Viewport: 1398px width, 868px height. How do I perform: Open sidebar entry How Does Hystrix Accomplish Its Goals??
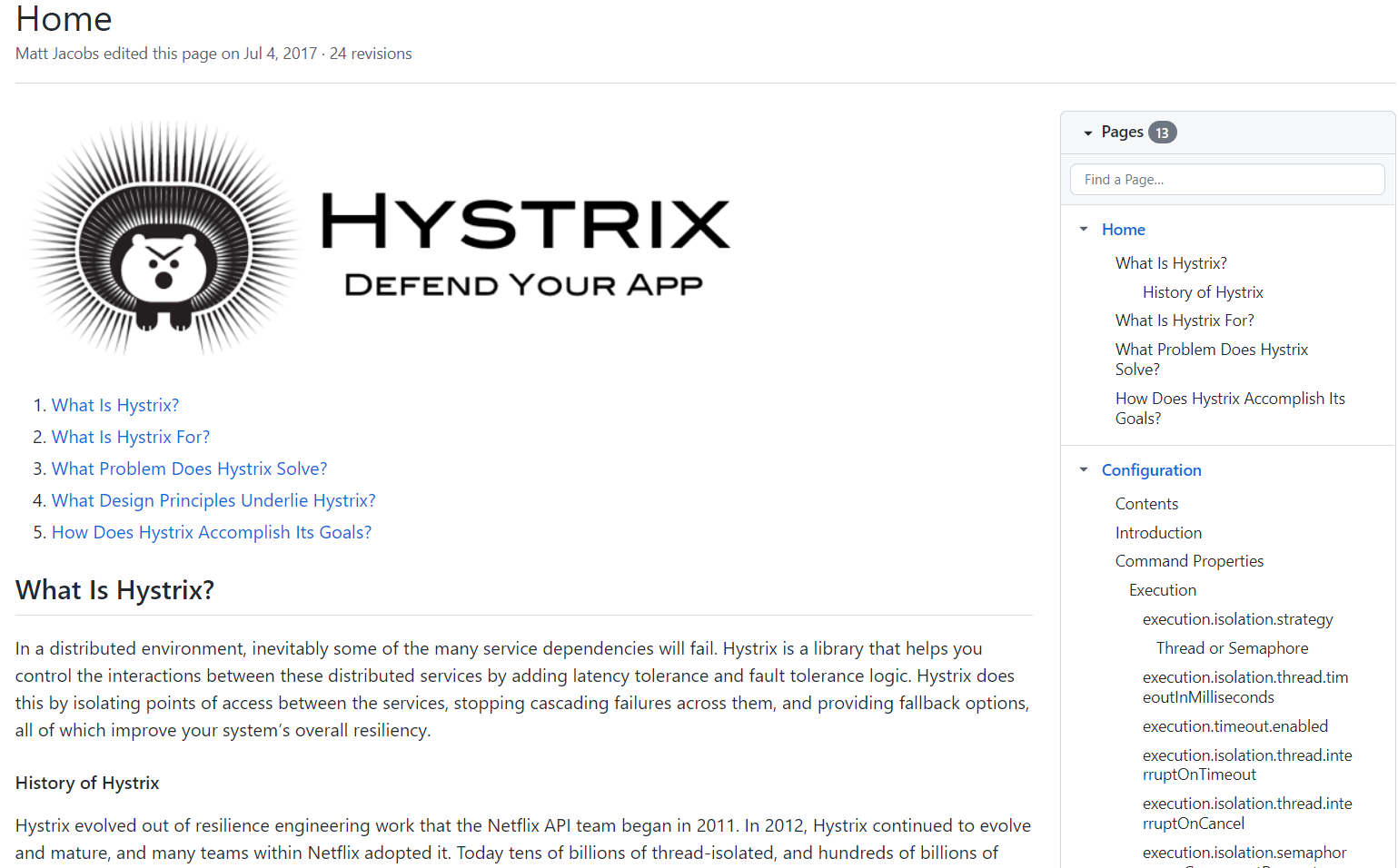pos(1230,409)
